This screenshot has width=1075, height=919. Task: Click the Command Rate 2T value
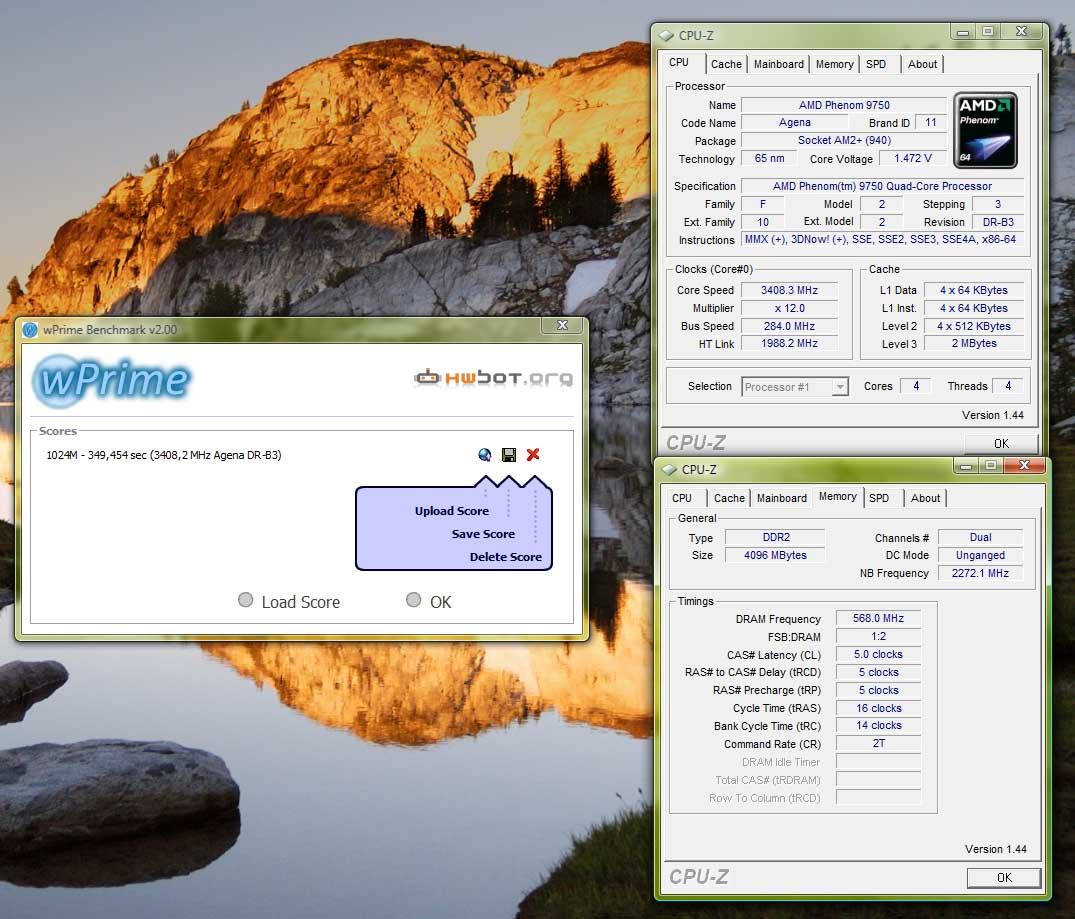[878, 743]
